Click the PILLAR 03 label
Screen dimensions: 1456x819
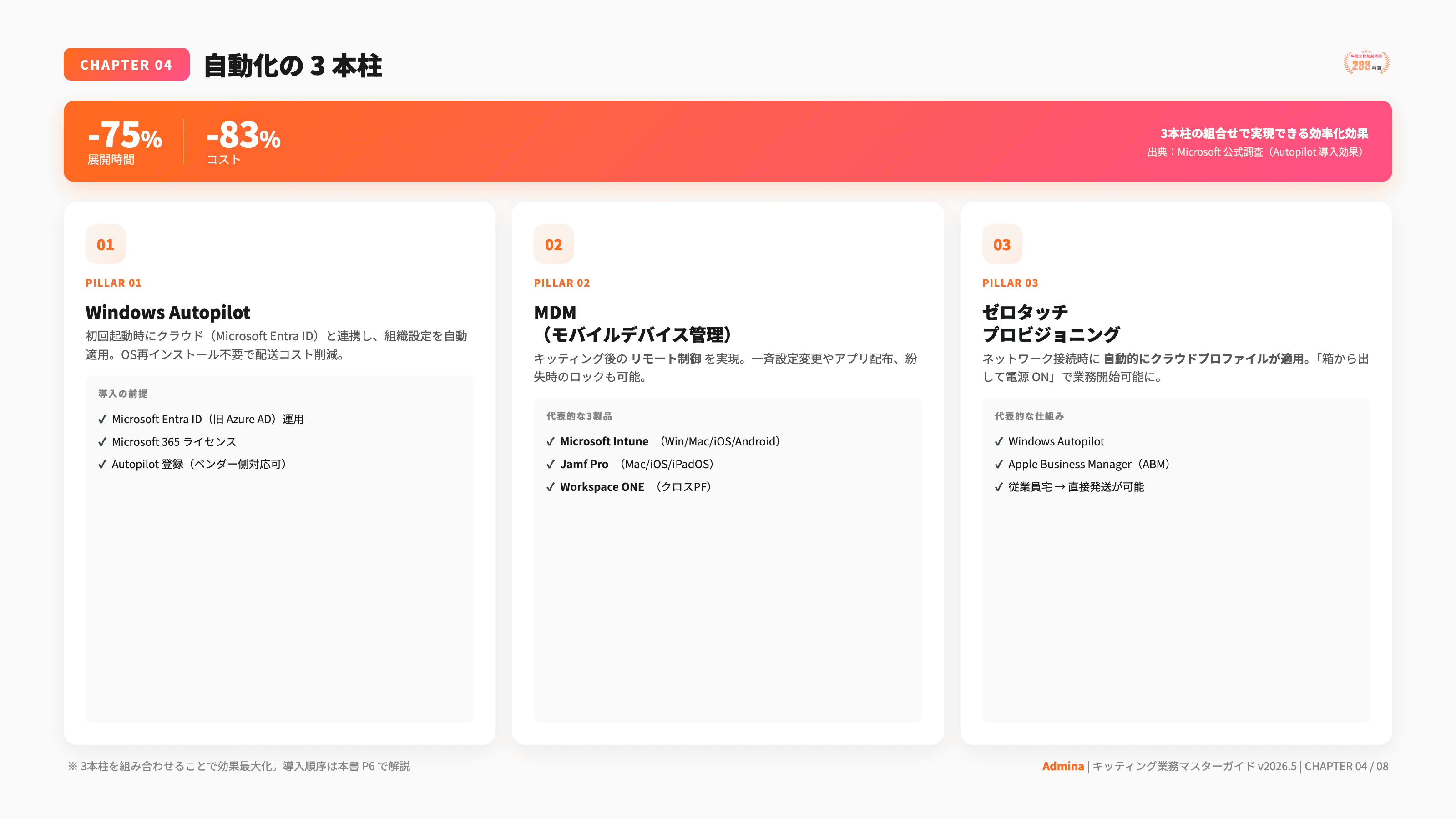[x=1010, y=283]
